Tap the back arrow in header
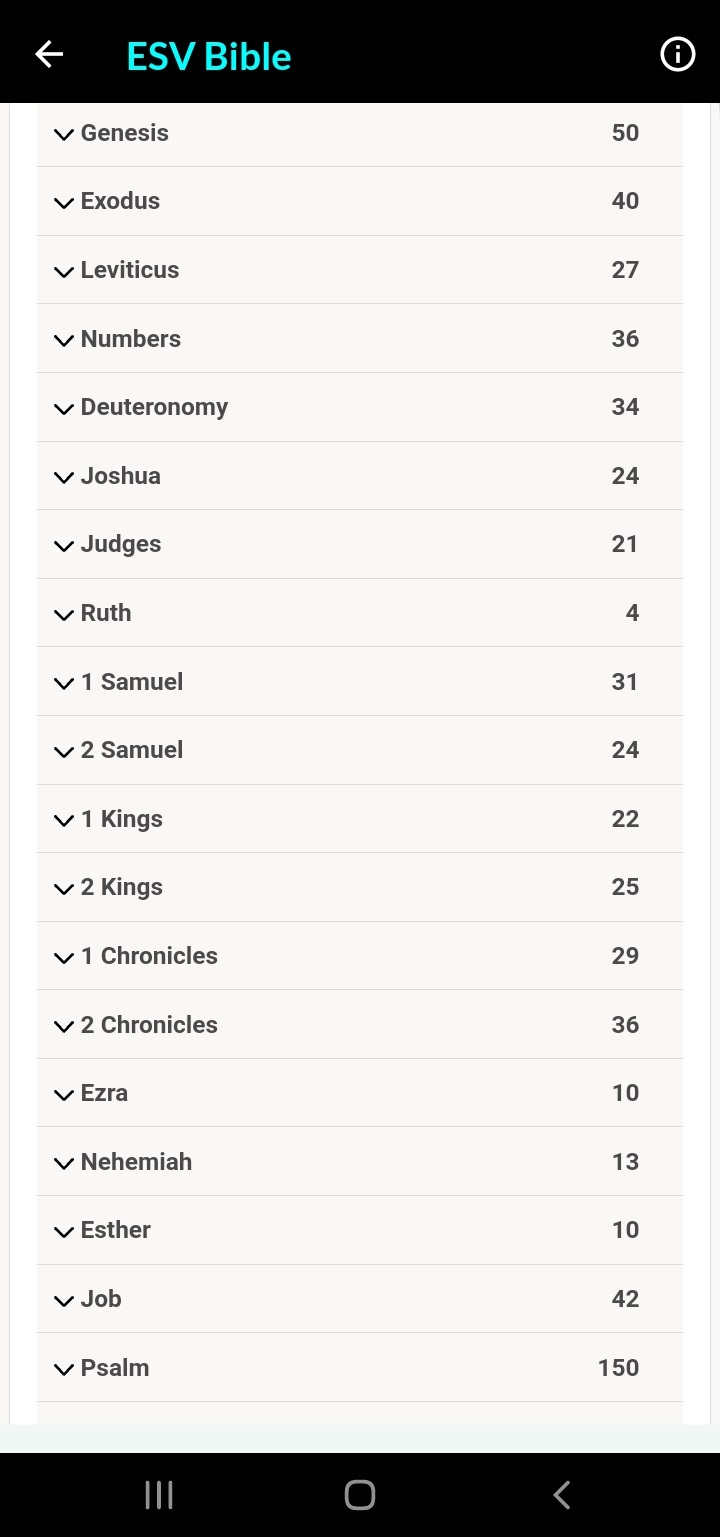Screen dimensions: 720x1537 coord(49,54)
